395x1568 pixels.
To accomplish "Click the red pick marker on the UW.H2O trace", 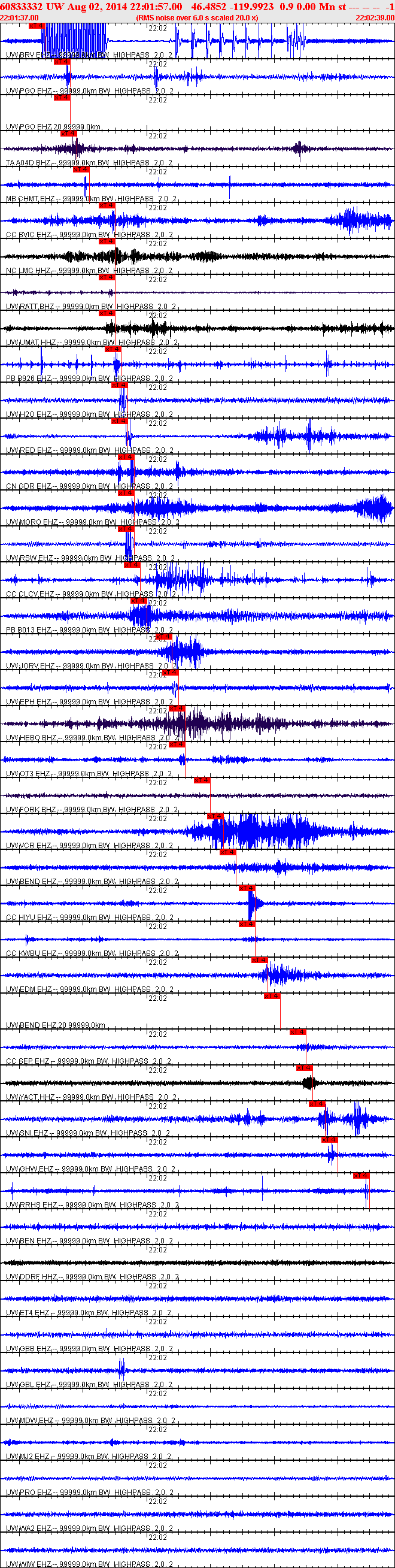I will coord(119,385).
